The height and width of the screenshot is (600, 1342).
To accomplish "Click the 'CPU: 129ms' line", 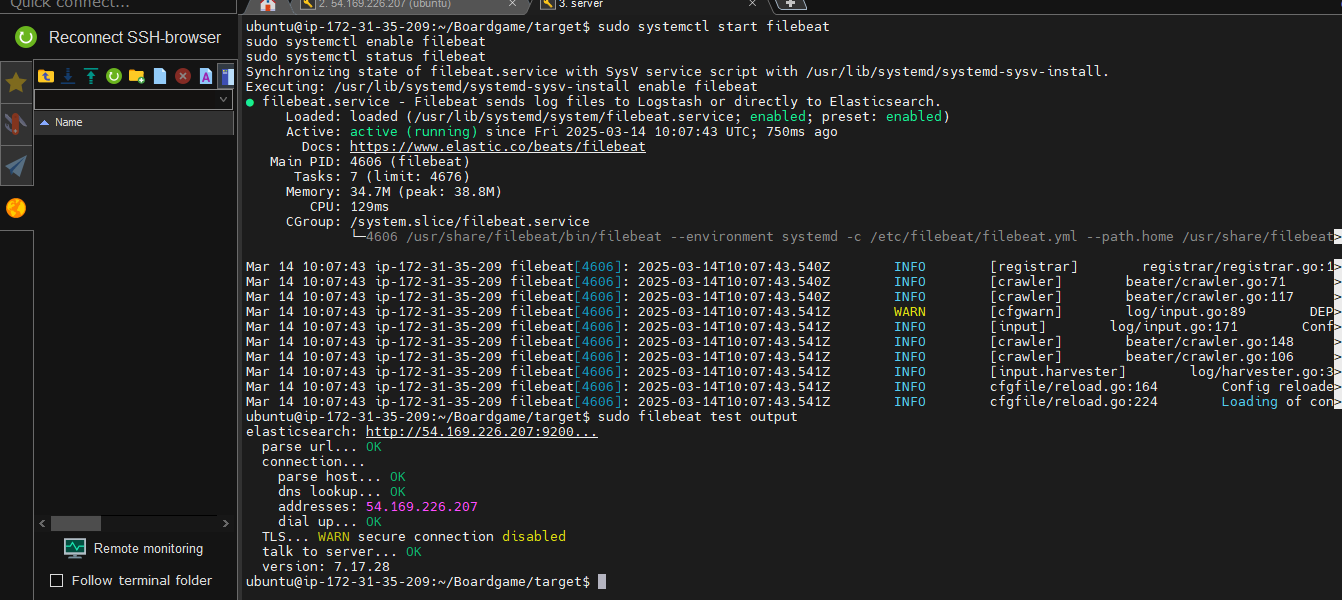I will coord(352,207).
